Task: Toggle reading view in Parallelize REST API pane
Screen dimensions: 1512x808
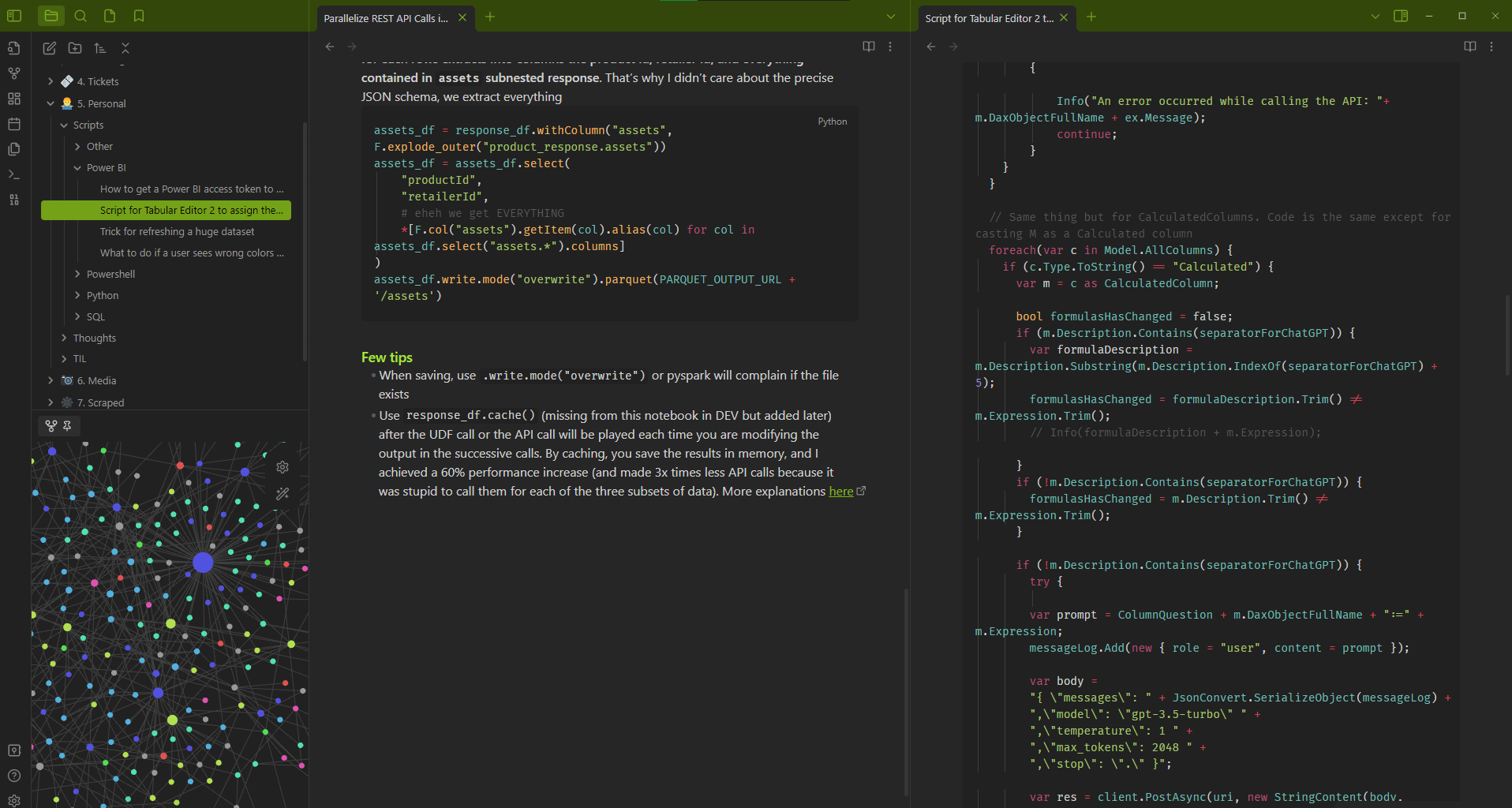Action: click(869, 47)
